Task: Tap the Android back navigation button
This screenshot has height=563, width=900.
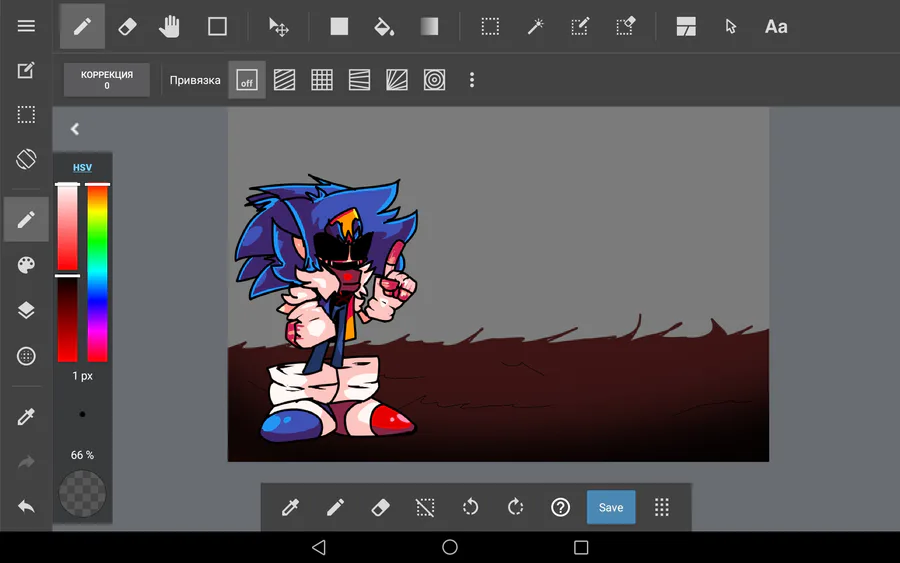Action: (319, 548)
